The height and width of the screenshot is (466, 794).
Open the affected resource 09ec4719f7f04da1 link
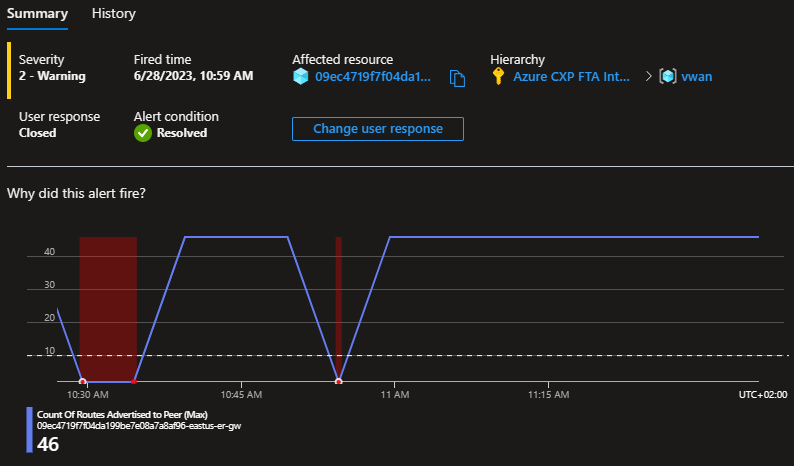(x=373, y=77)
